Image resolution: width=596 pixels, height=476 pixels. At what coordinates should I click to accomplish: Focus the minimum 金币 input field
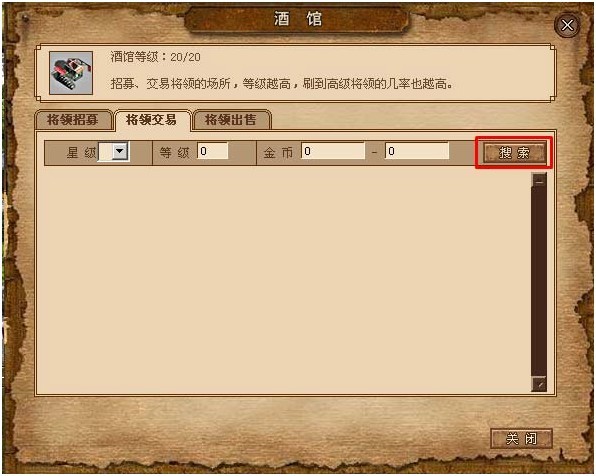(333, 151)
